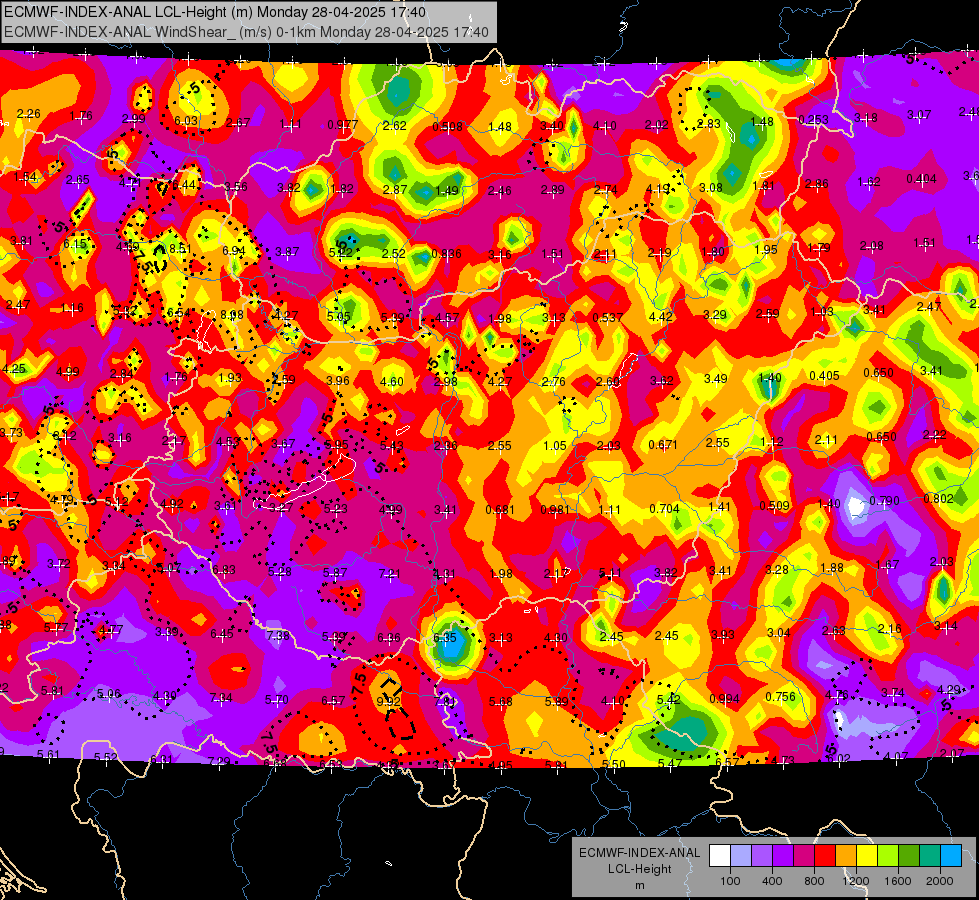Click the wind shear value 0.509
Image resolution: width=979 pixels, height=900 pixels.
pyautogui.click(x=774, y=505)
